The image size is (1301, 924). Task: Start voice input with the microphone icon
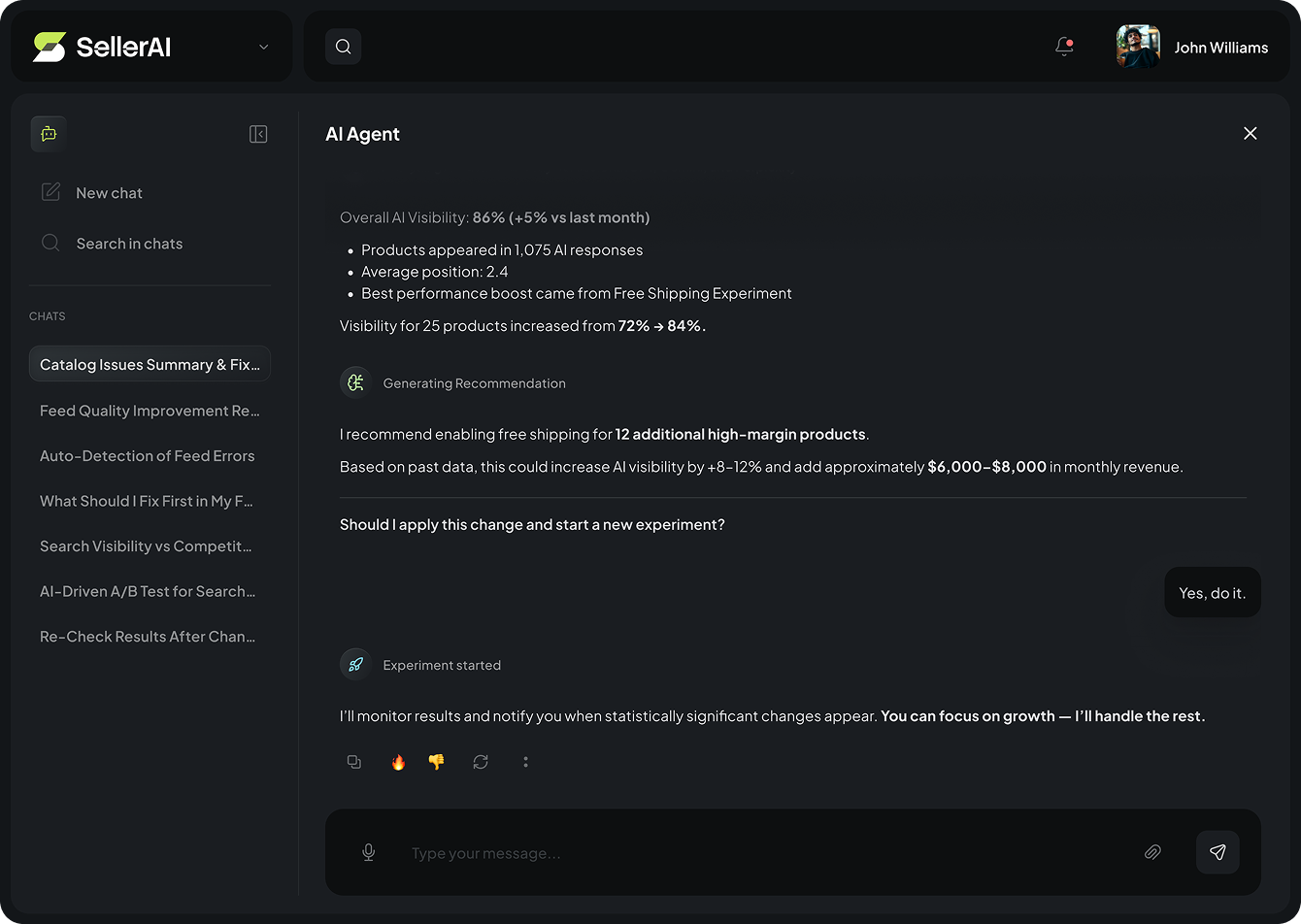tap(368, 852)
